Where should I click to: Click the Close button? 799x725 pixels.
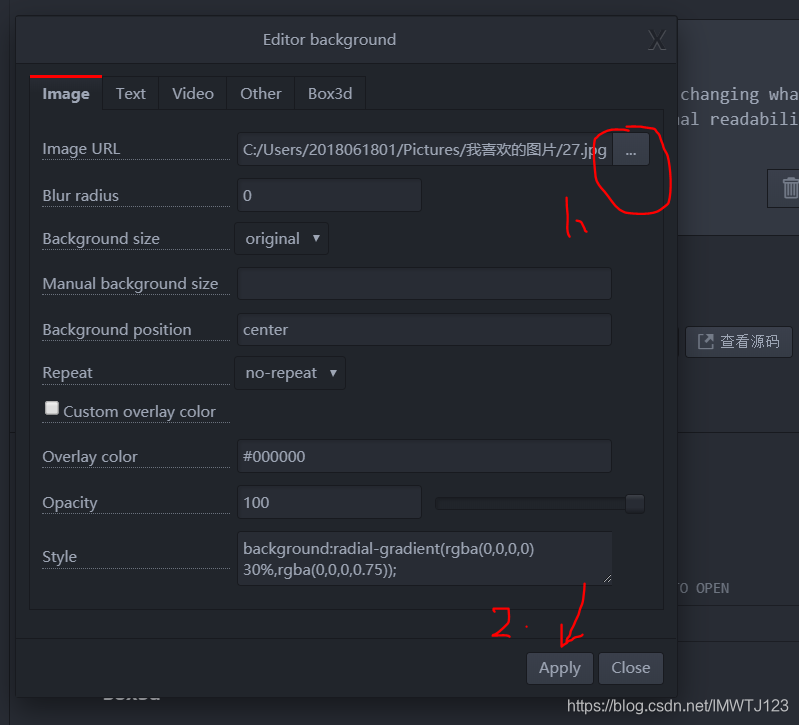pyautogui.click(x=631, y=668)
